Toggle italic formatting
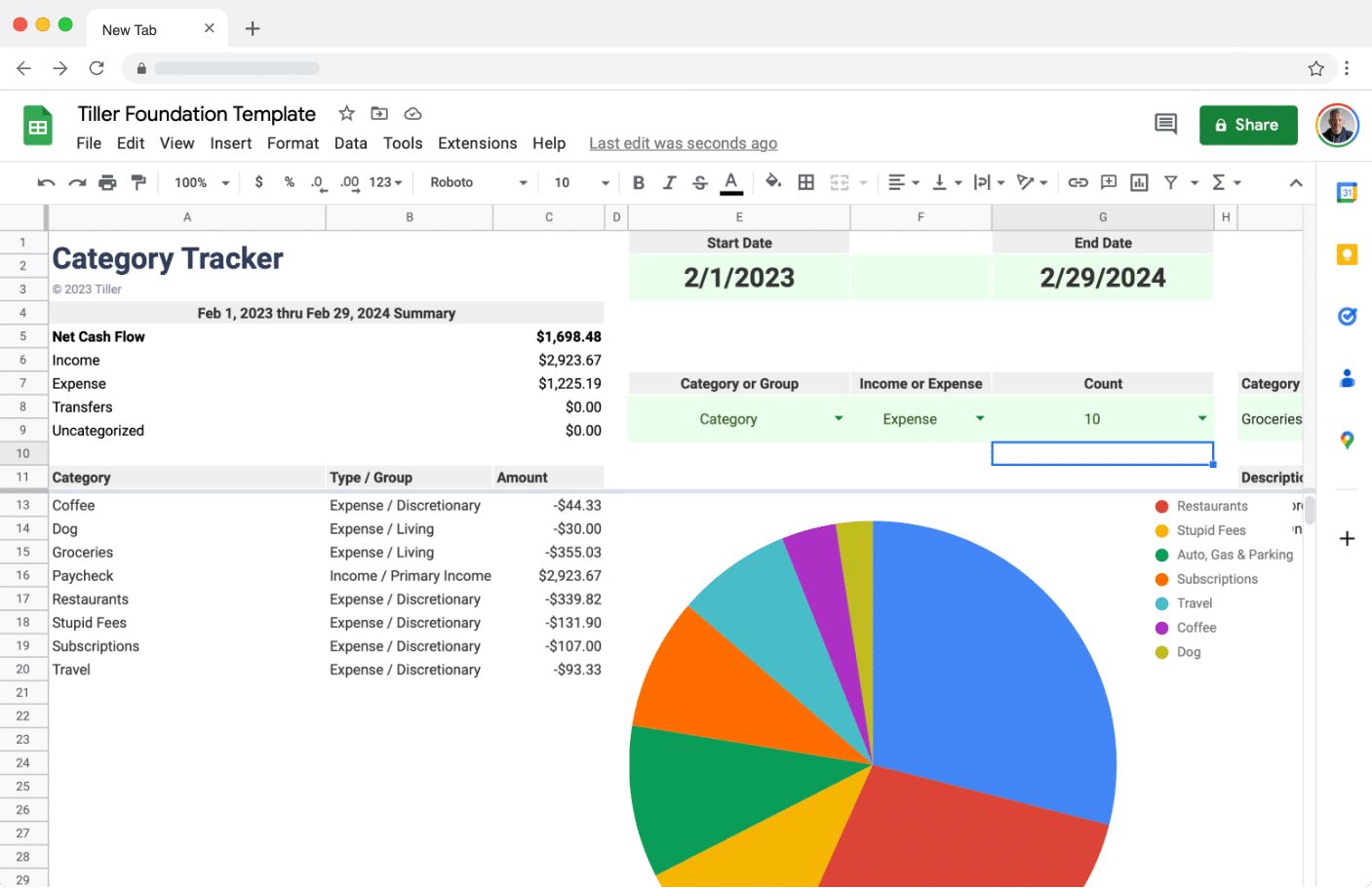1372x888 pixels. (669, 182)
